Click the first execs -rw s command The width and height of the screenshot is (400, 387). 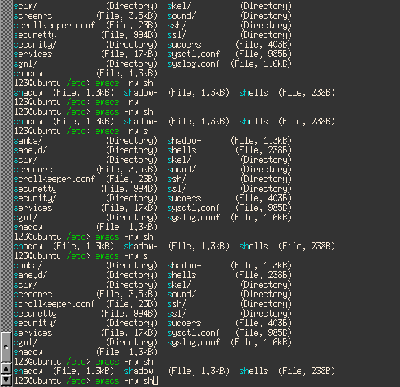click(x=122, y=131)
